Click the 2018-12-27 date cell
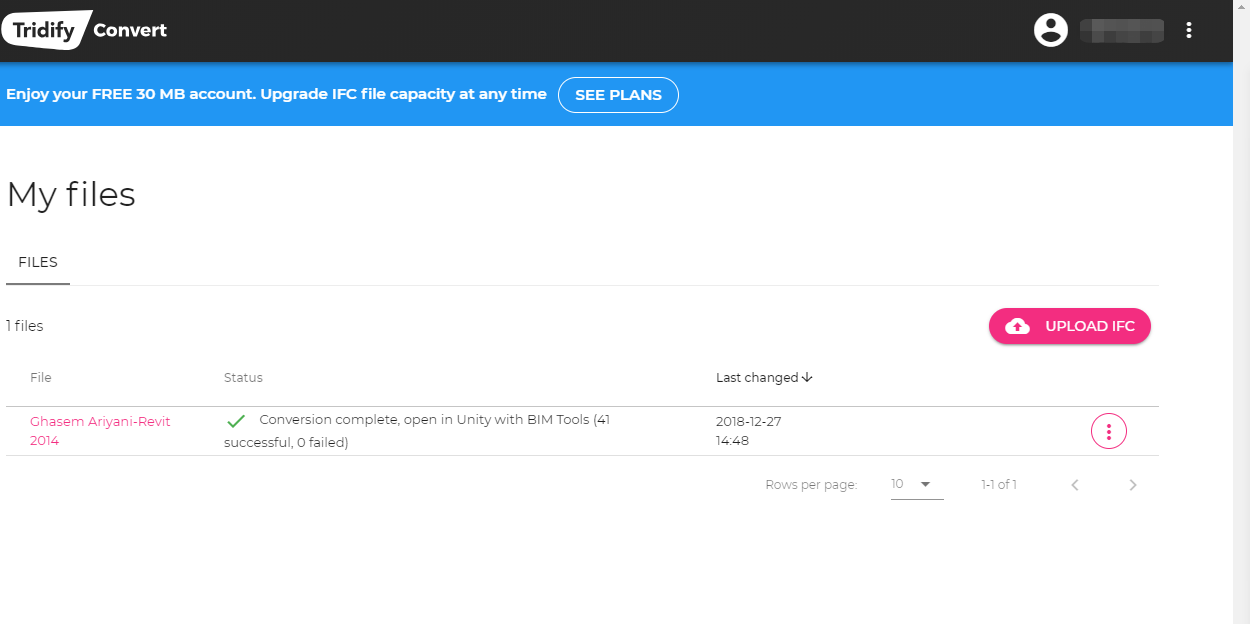Image resolution: width=1250 pixels, height=624 pixels. [749, 422]
